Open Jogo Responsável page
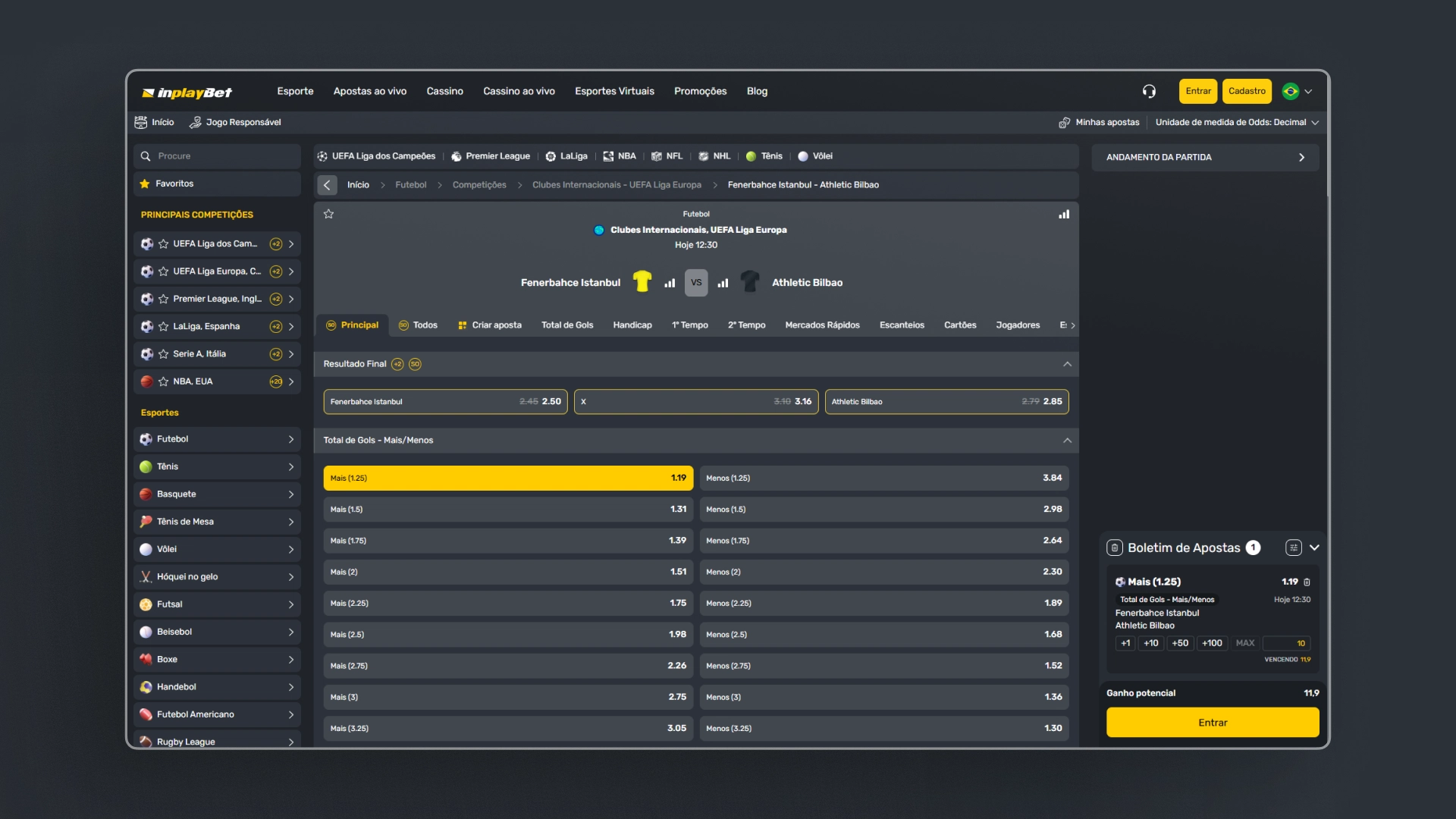1456x819 pixels. coord(235,122)
